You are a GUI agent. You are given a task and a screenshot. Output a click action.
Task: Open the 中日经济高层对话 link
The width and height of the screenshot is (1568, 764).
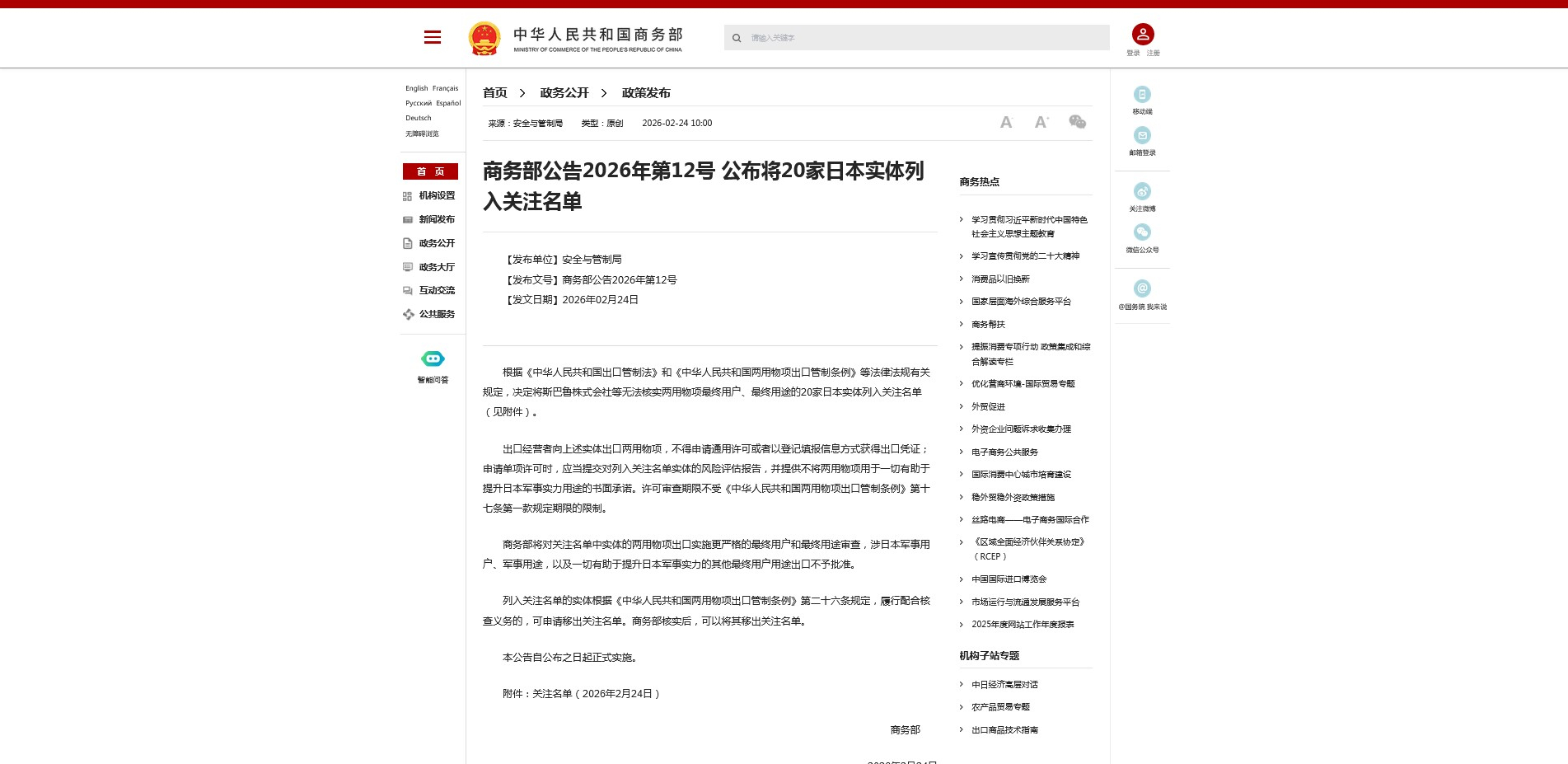click(1004, 685)
